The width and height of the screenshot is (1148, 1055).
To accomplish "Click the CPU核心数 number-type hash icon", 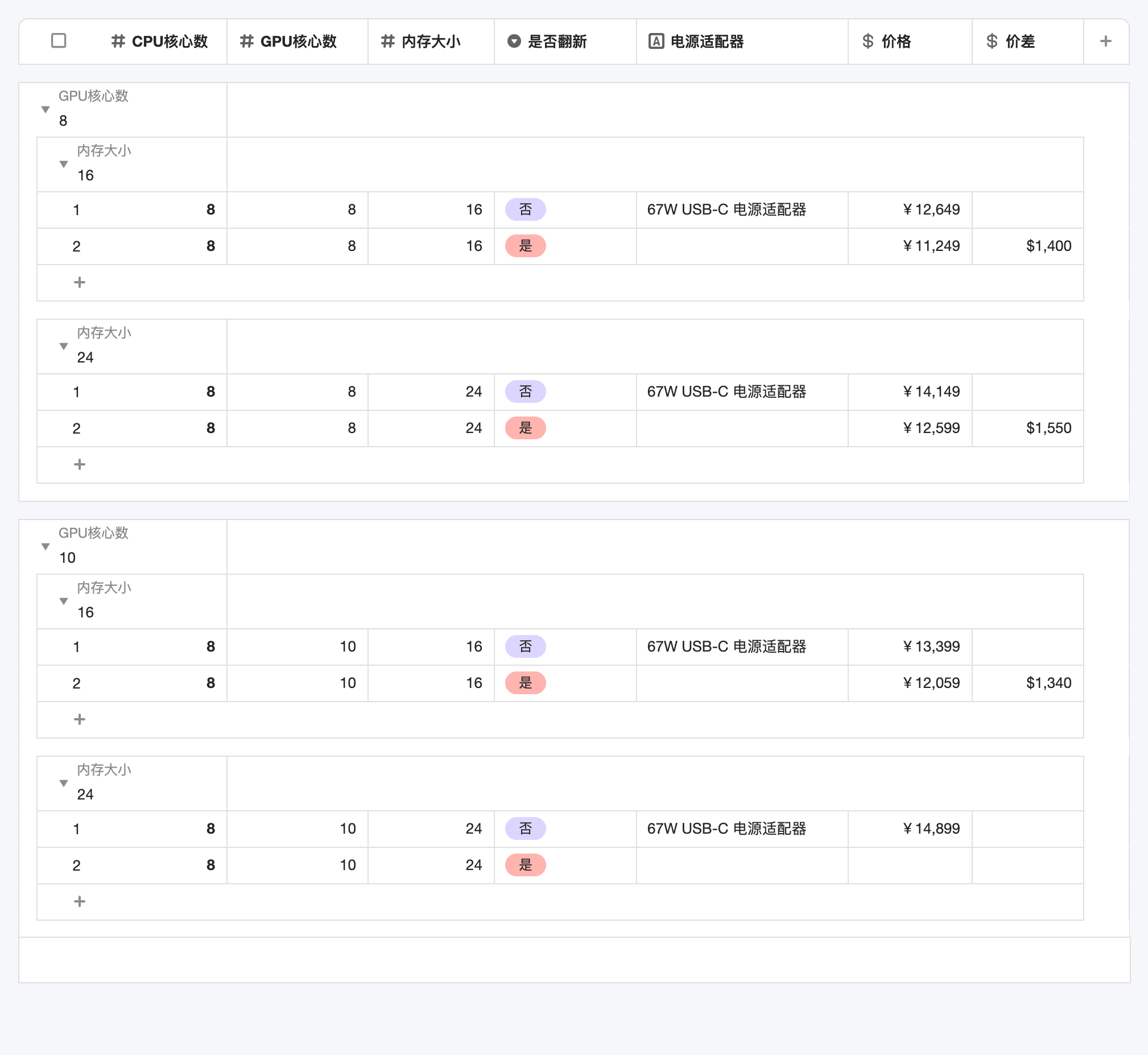I will coord(118,41).
